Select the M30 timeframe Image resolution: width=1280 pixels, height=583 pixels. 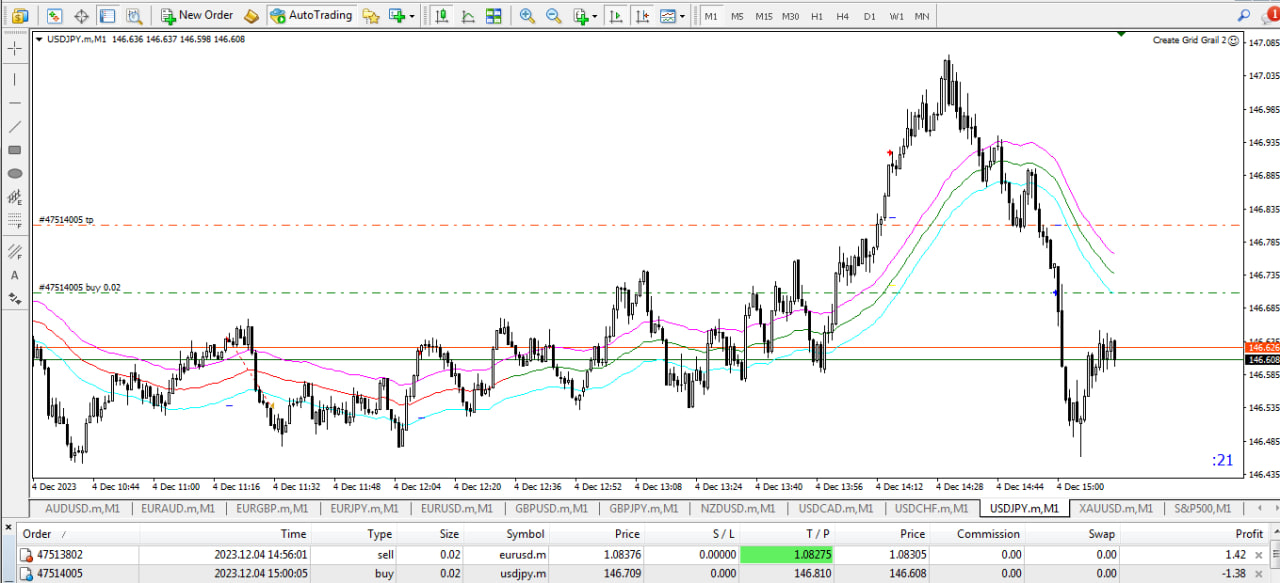tap(791, 16)
